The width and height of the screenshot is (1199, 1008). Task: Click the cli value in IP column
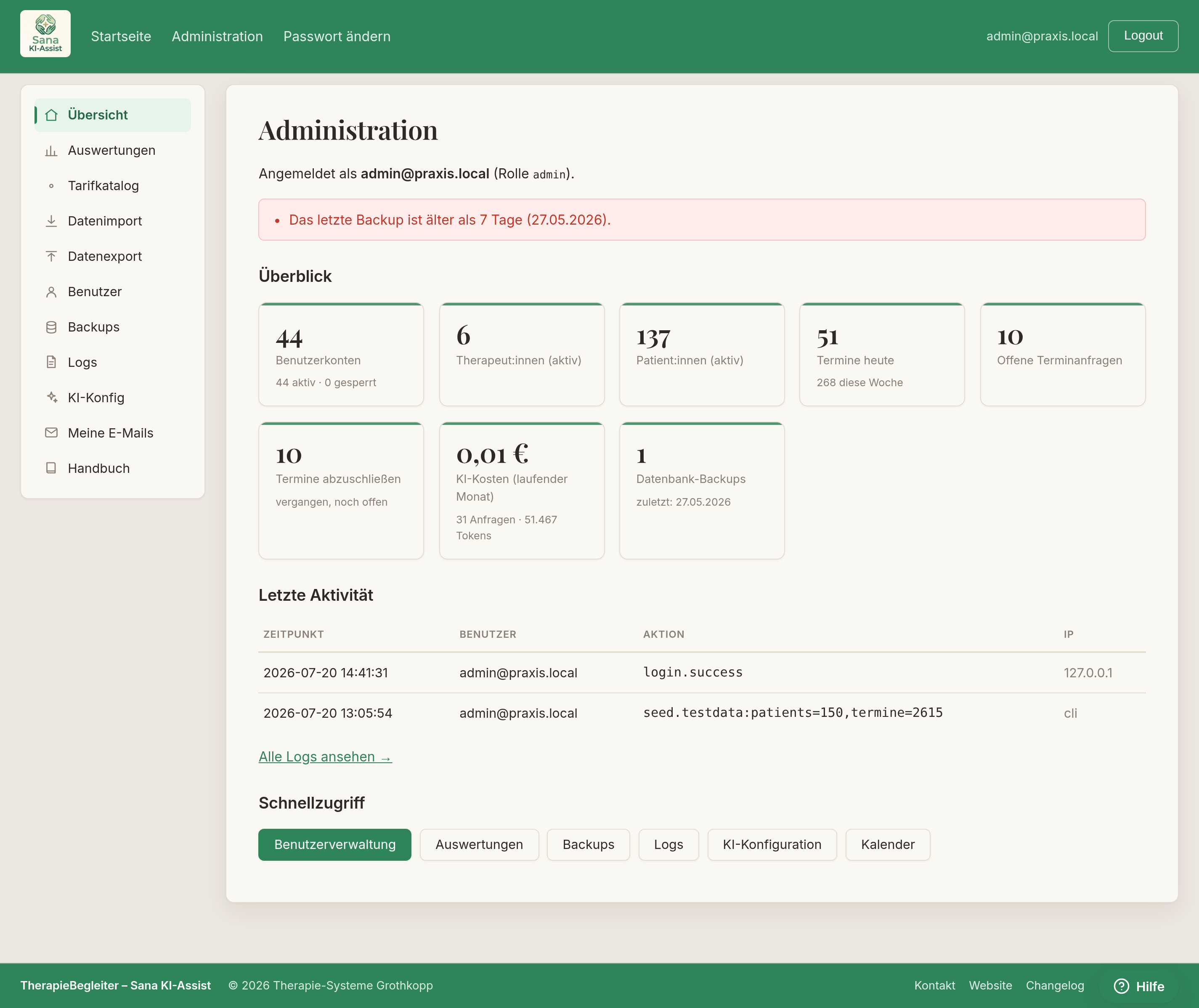coord(1070,713)
